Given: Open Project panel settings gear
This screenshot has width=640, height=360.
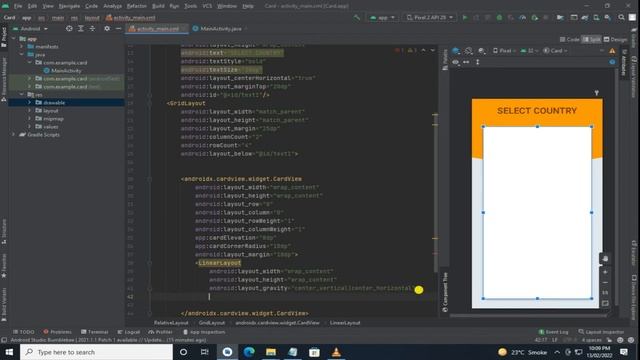Looking at the screenshot, I should [x=107, y=29].
